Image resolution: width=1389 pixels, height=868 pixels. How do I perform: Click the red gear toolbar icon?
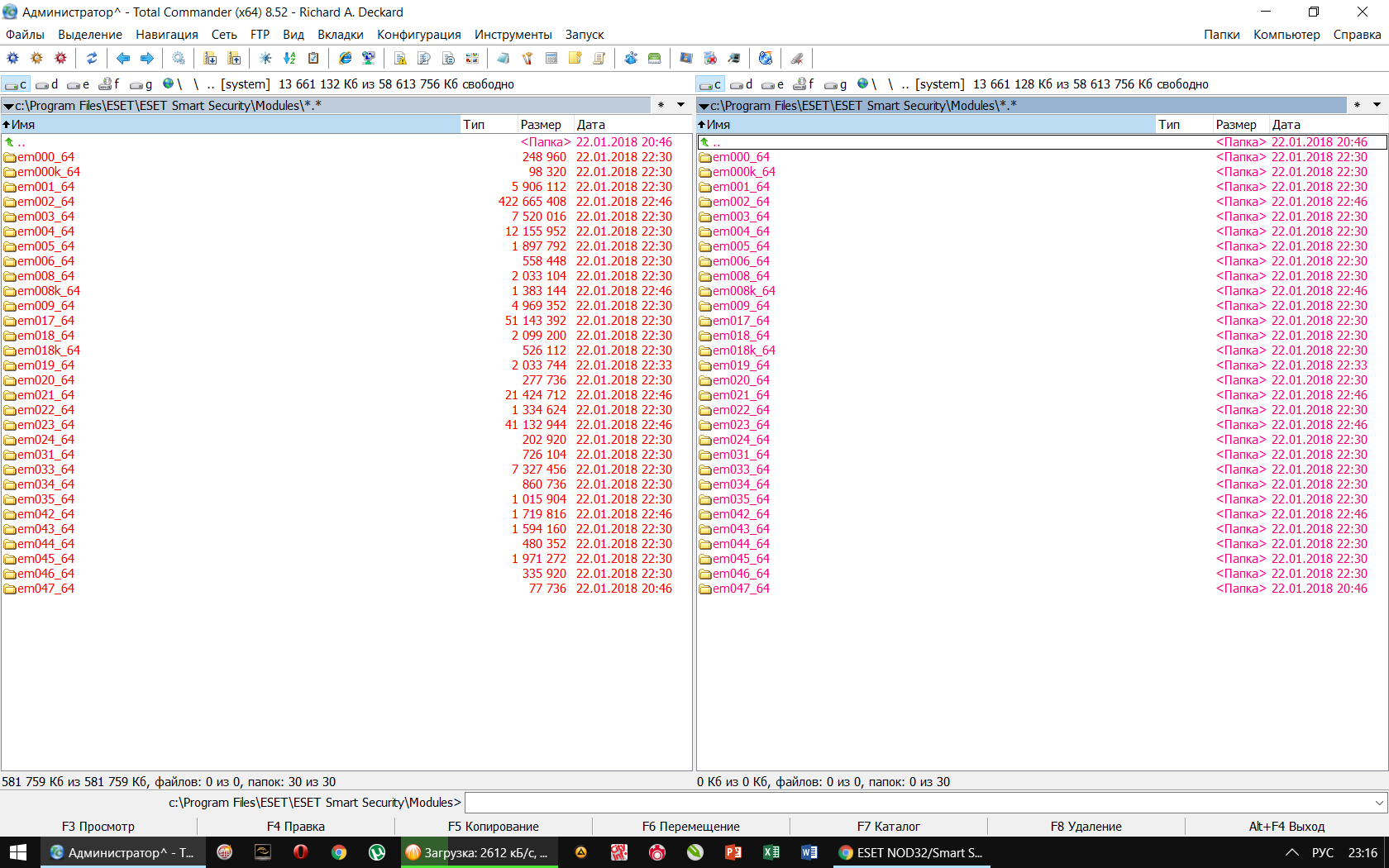point(60,58)
